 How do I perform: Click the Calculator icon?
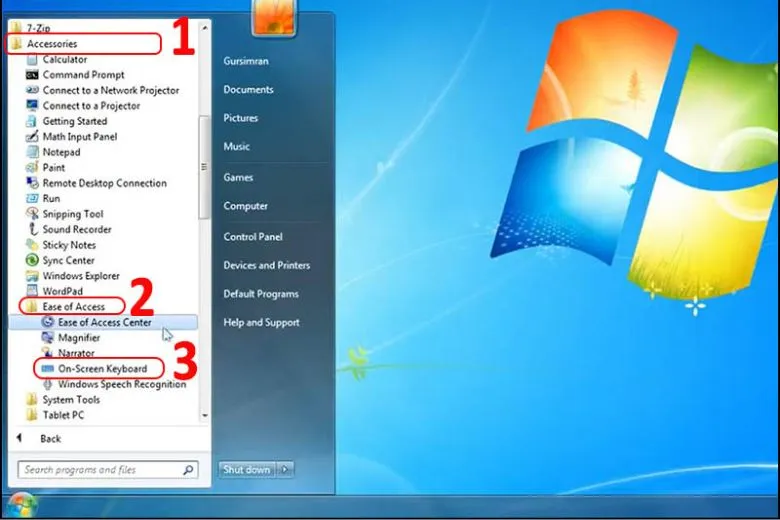click(x=32, y=60)
